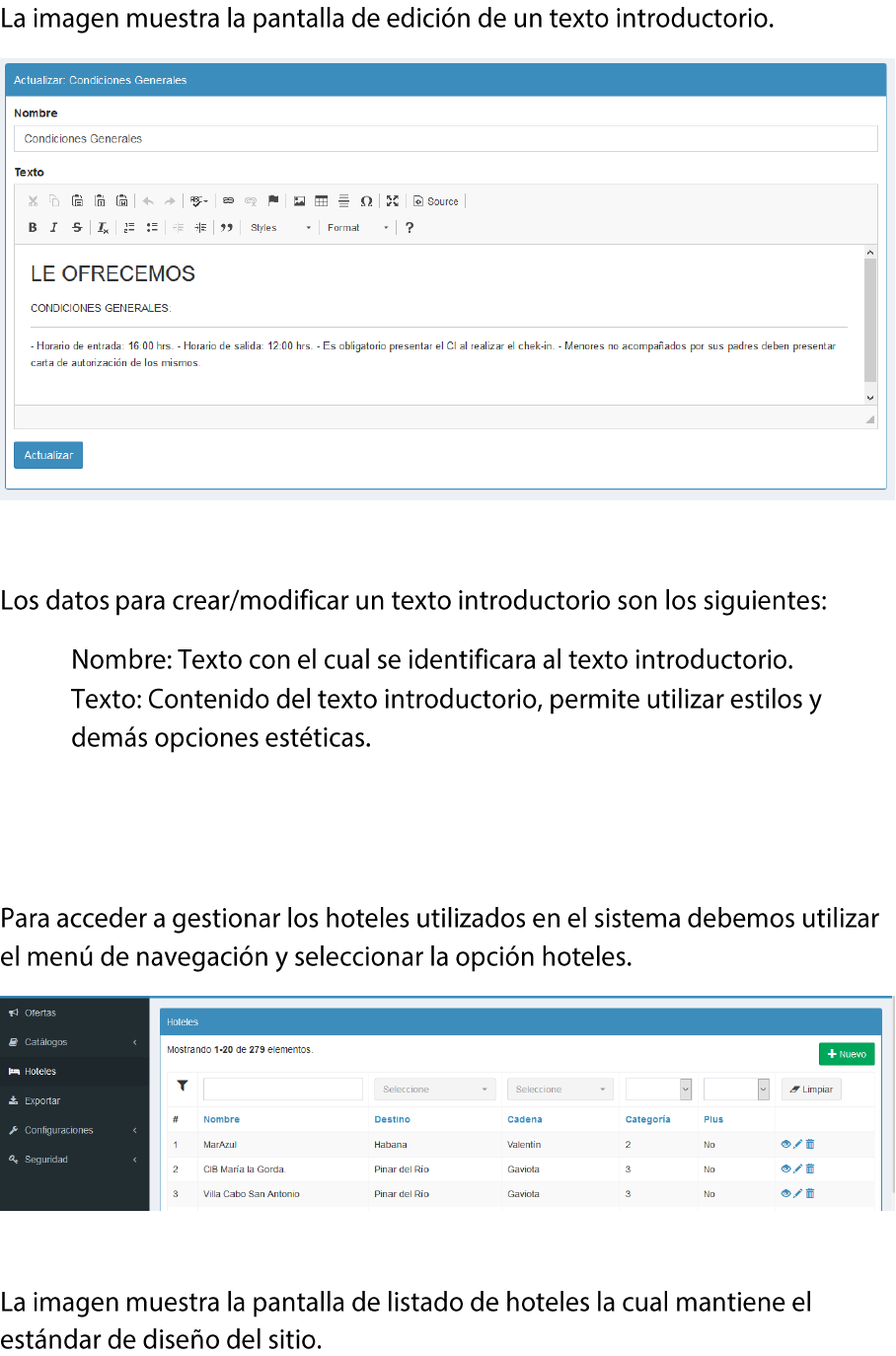Edit CIB María la Gorda pencil icon
The image size is (896, 1356).
tap(797, 1168)
